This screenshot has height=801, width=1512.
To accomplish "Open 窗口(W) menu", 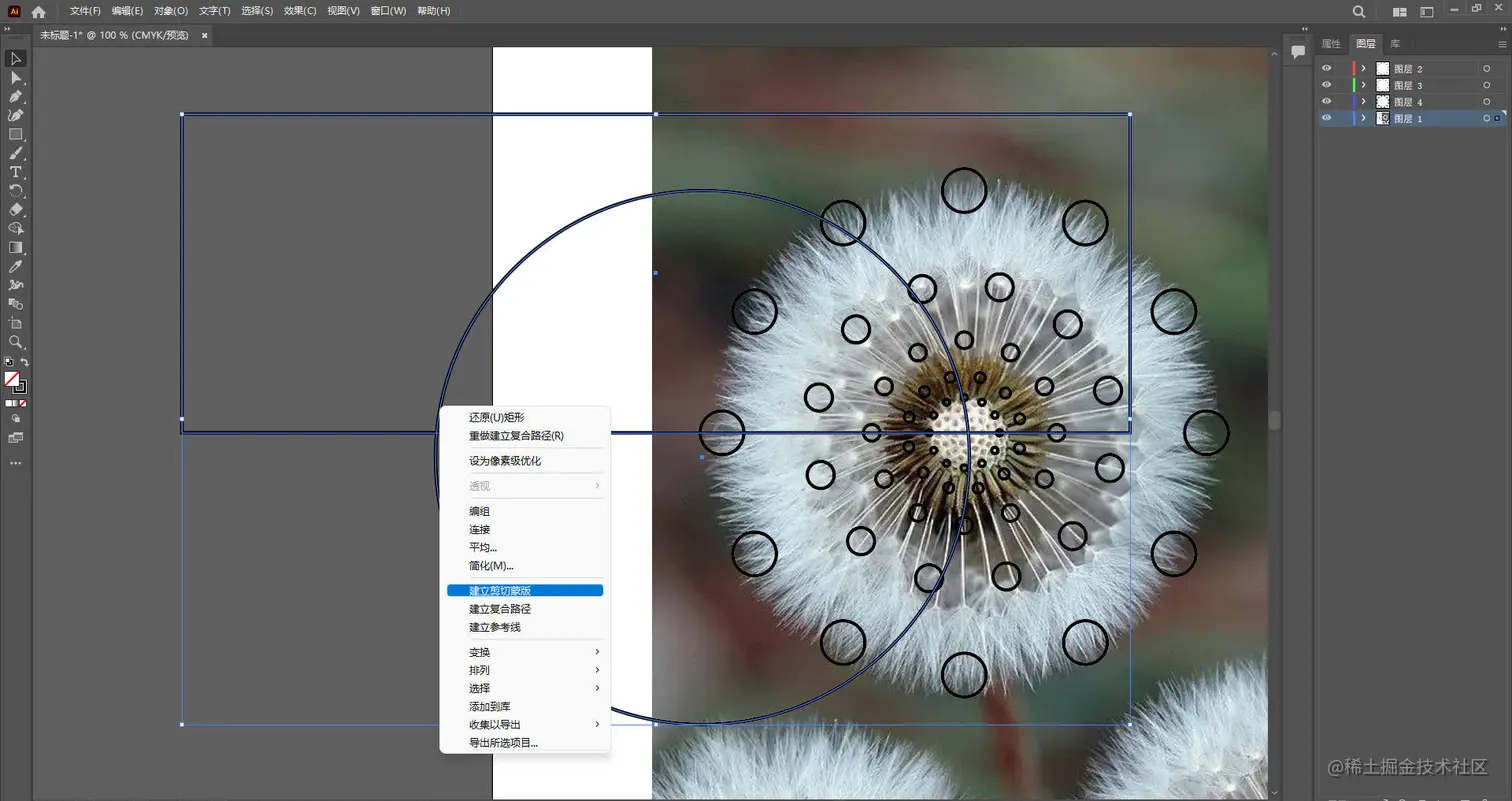I will [x=388, y=11].
